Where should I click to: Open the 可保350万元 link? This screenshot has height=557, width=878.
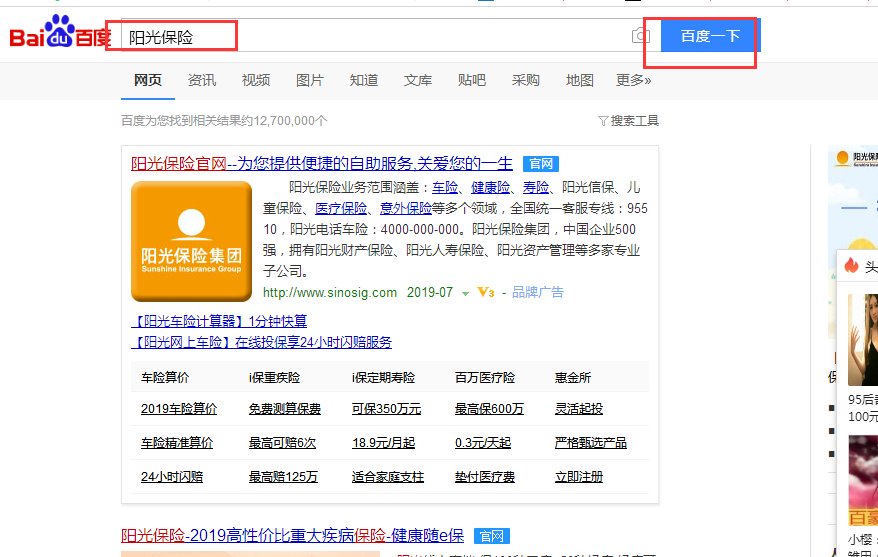[x=386, y=409]
